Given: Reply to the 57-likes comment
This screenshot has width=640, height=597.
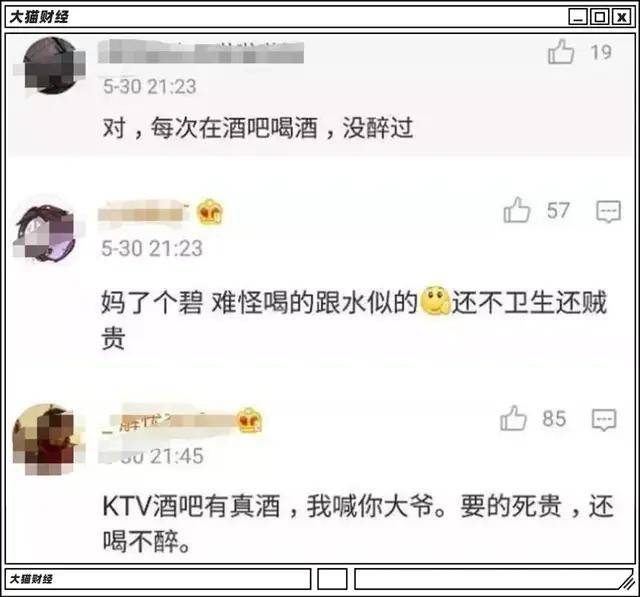Looking at the screenshot, I should [608, 211].
